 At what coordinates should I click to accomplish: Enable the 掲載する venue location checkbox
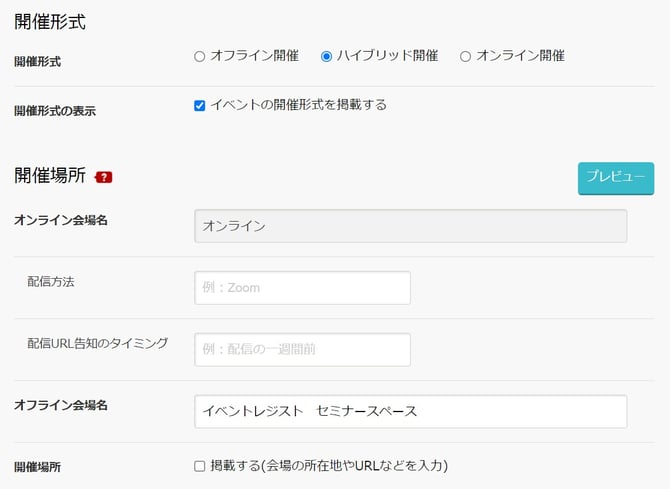point(200,466)
